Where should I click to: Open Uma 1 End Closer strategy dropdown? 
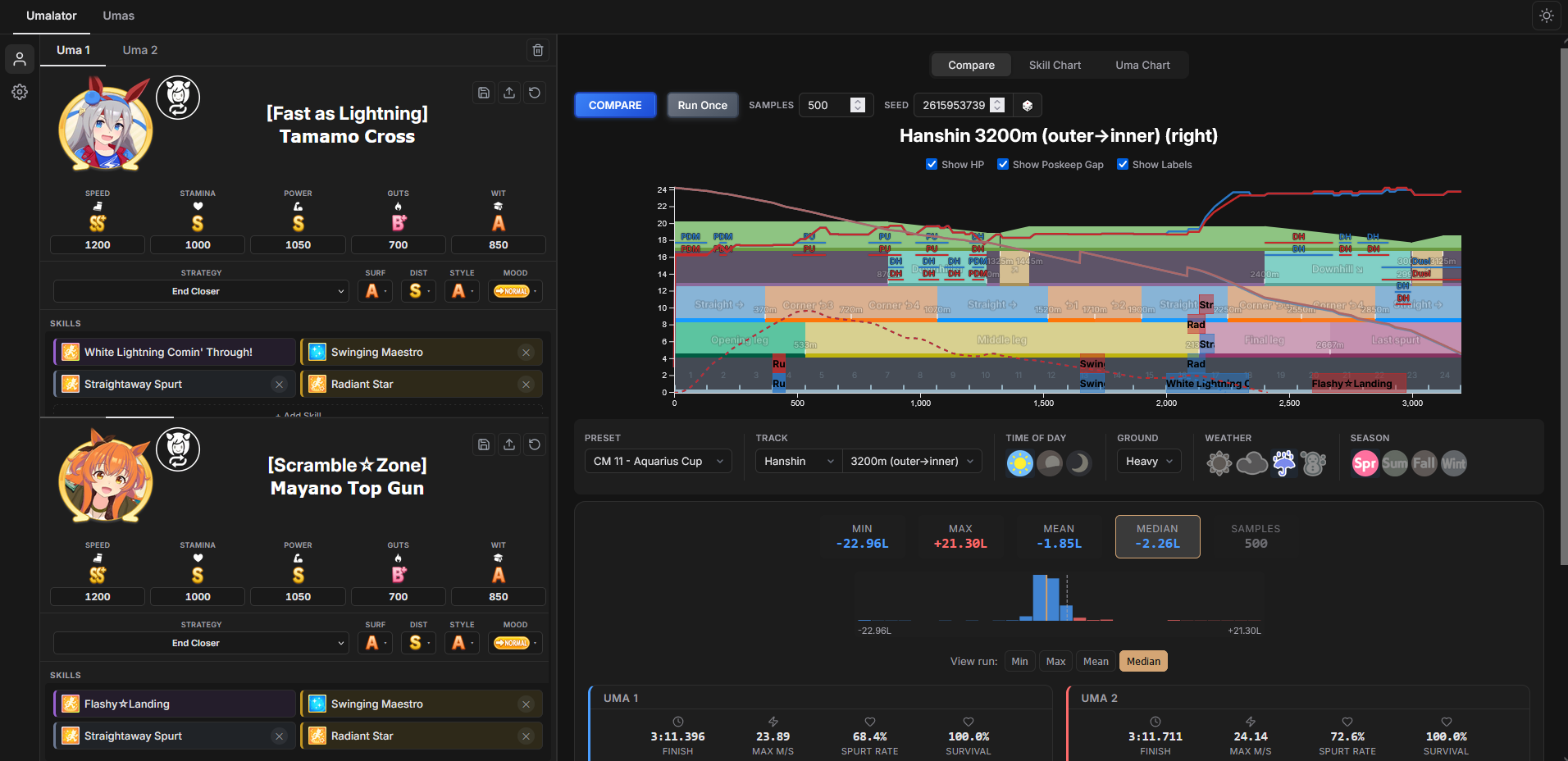coord(201,291)
